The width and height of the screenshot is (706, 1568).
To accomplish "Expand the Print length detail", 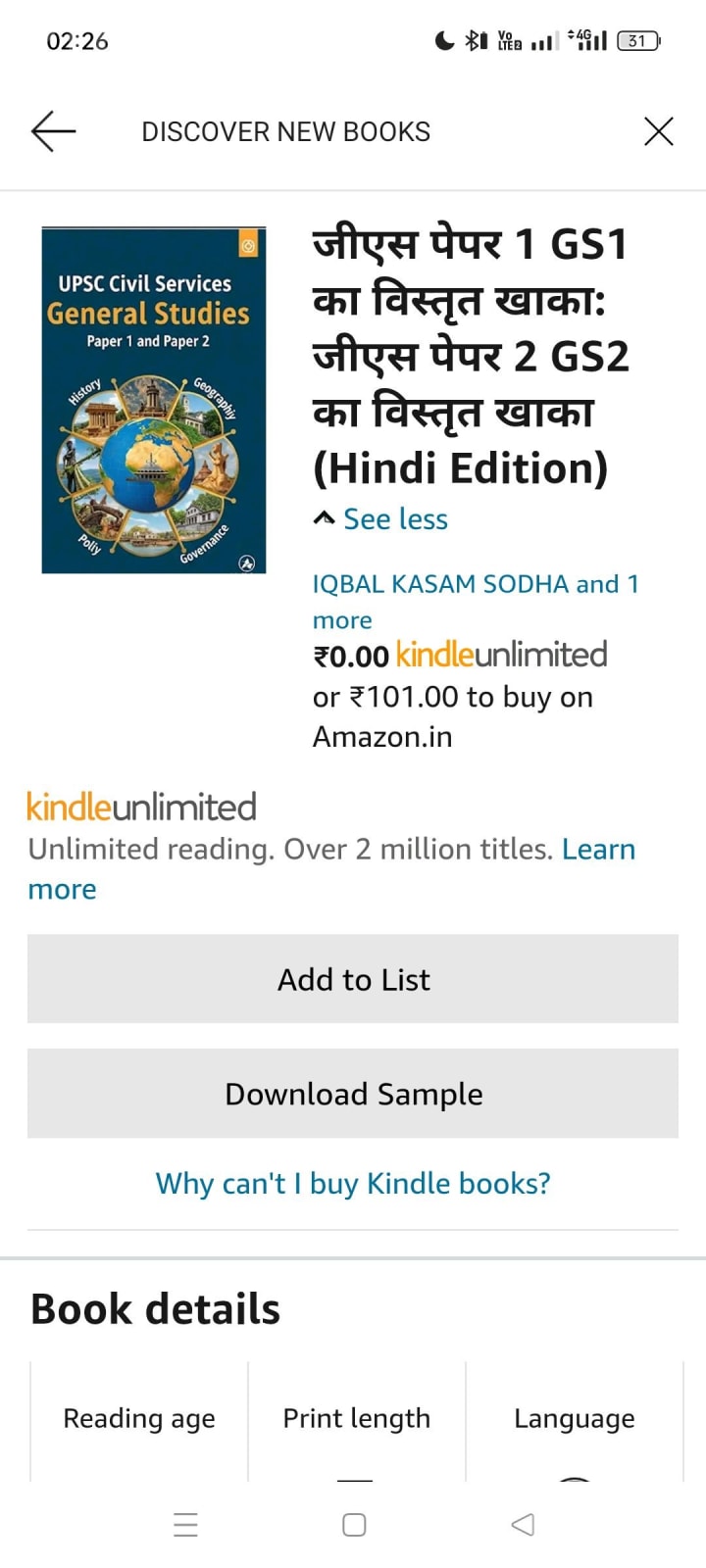I will (x=357, y=1418).
